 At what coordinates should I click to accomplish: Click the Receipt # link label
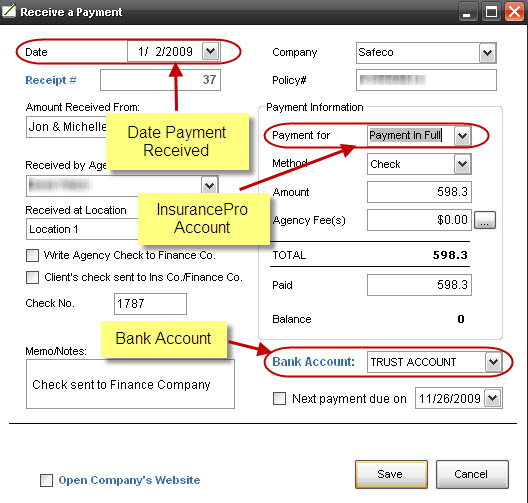(51, 80)
